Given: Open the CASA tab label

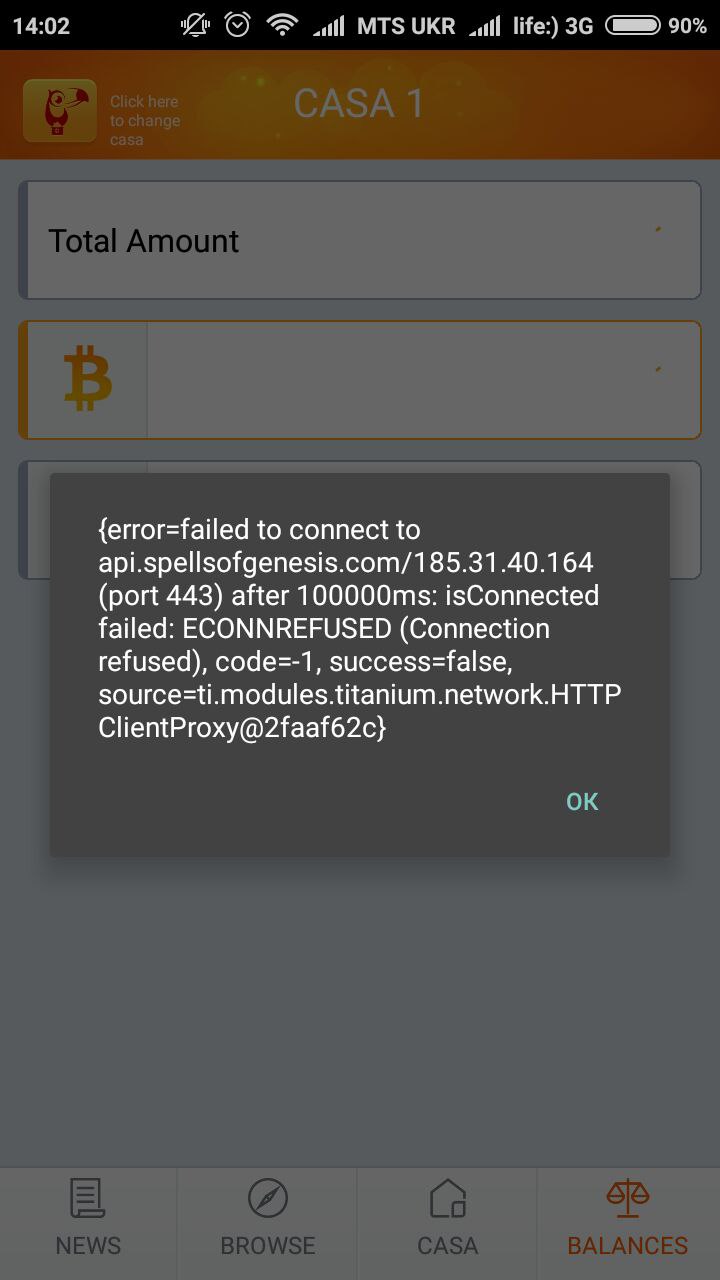Looking at the screenshot, I should 447,1245.
